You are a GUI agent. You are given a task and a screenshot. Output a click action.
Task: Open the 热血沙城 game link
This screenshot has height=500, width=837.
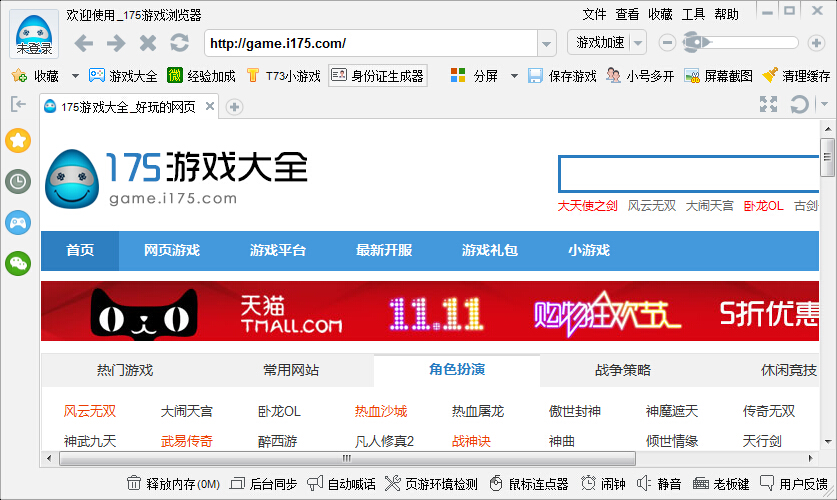[381, 411]
